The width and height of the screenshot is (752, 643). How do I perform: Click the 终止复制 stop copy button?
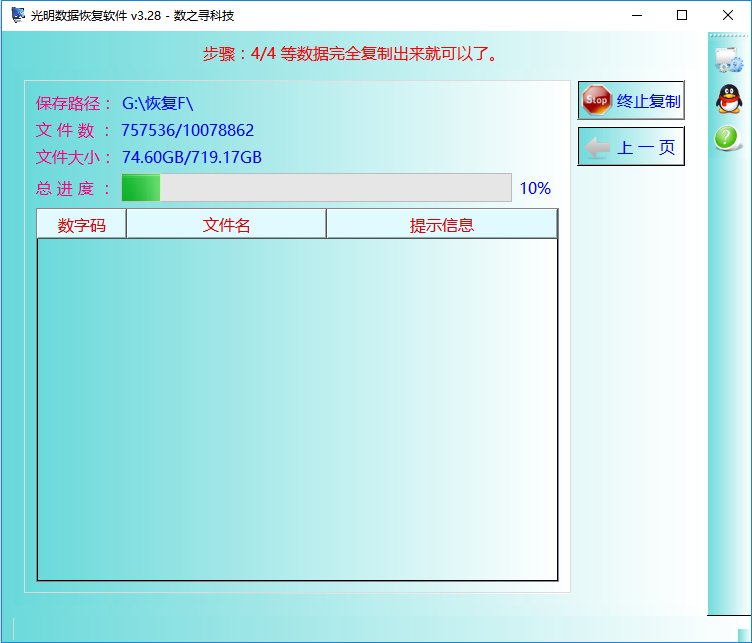[631, 100]
